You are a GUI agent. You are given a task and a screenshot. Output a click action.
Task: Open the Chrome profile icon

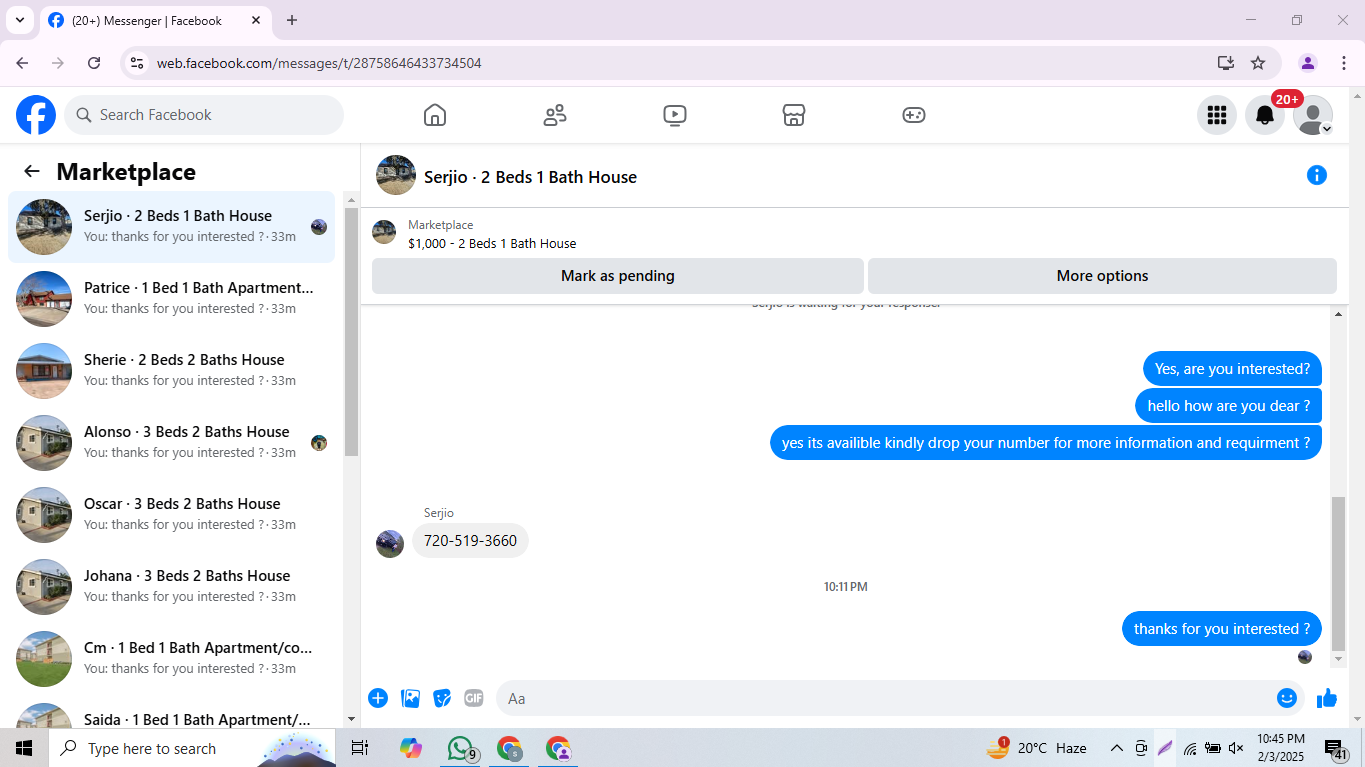click(x=1308, y=63)
